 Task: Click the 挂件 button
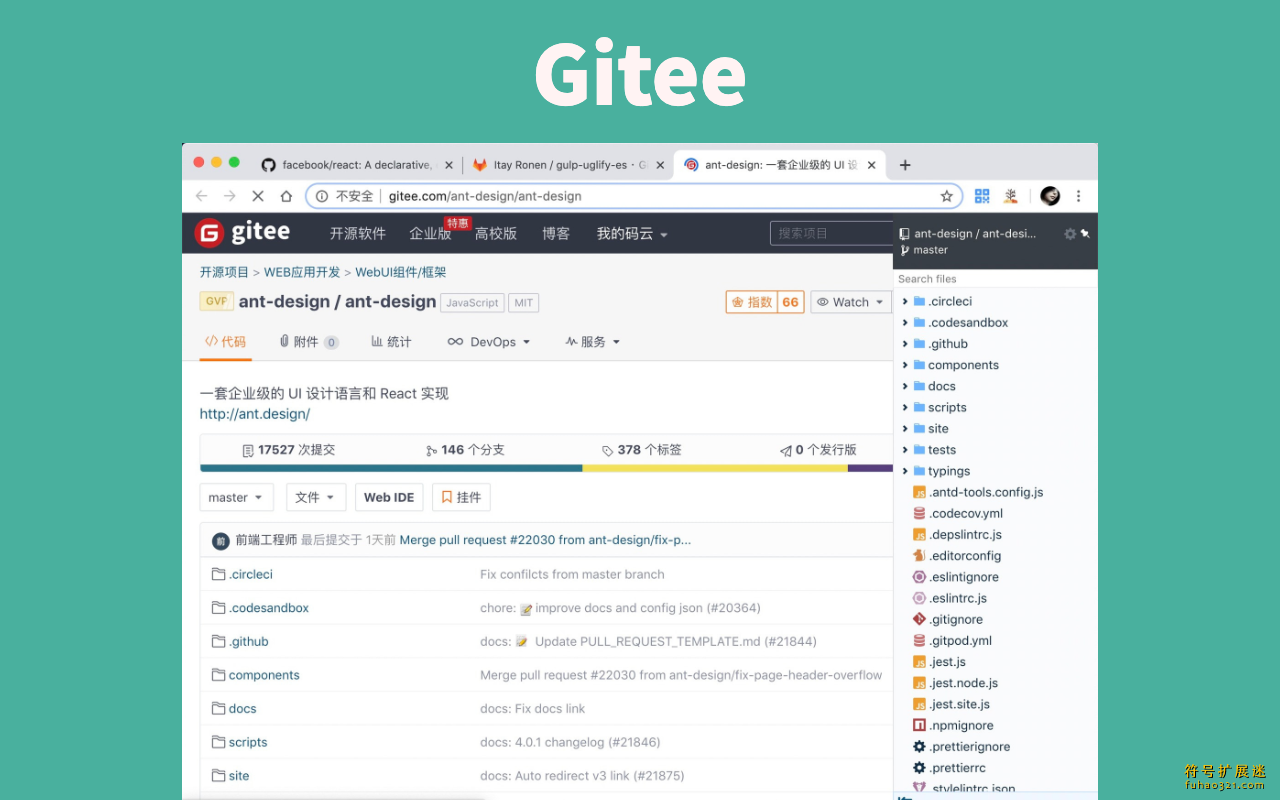click(x=461, y=497)
